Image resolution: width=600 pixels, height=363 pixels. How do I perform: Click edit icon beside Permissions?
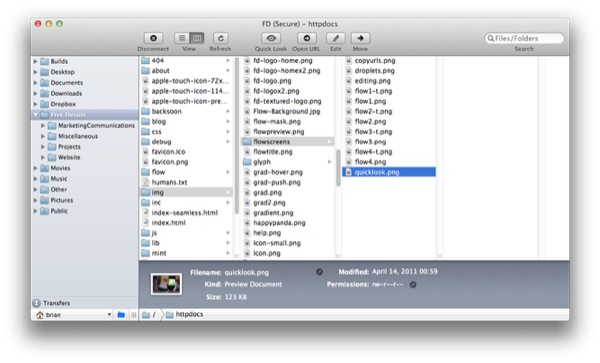(x=413, y=285)
